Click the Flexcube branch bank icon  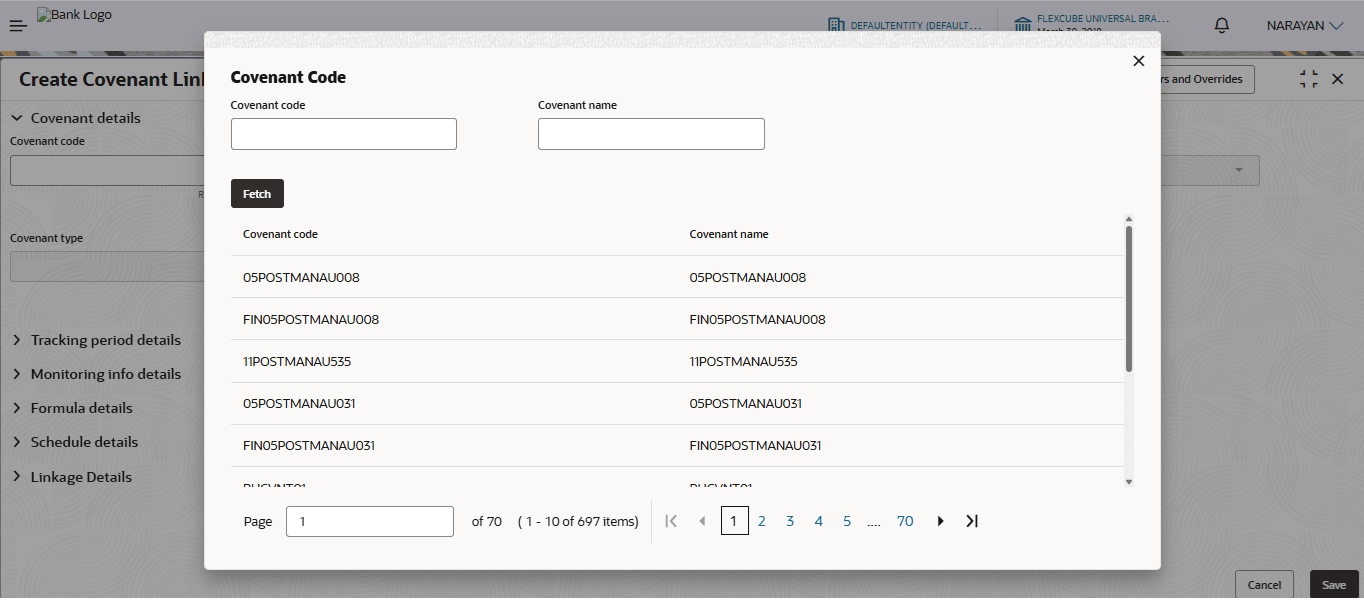tap(1023, 25)
